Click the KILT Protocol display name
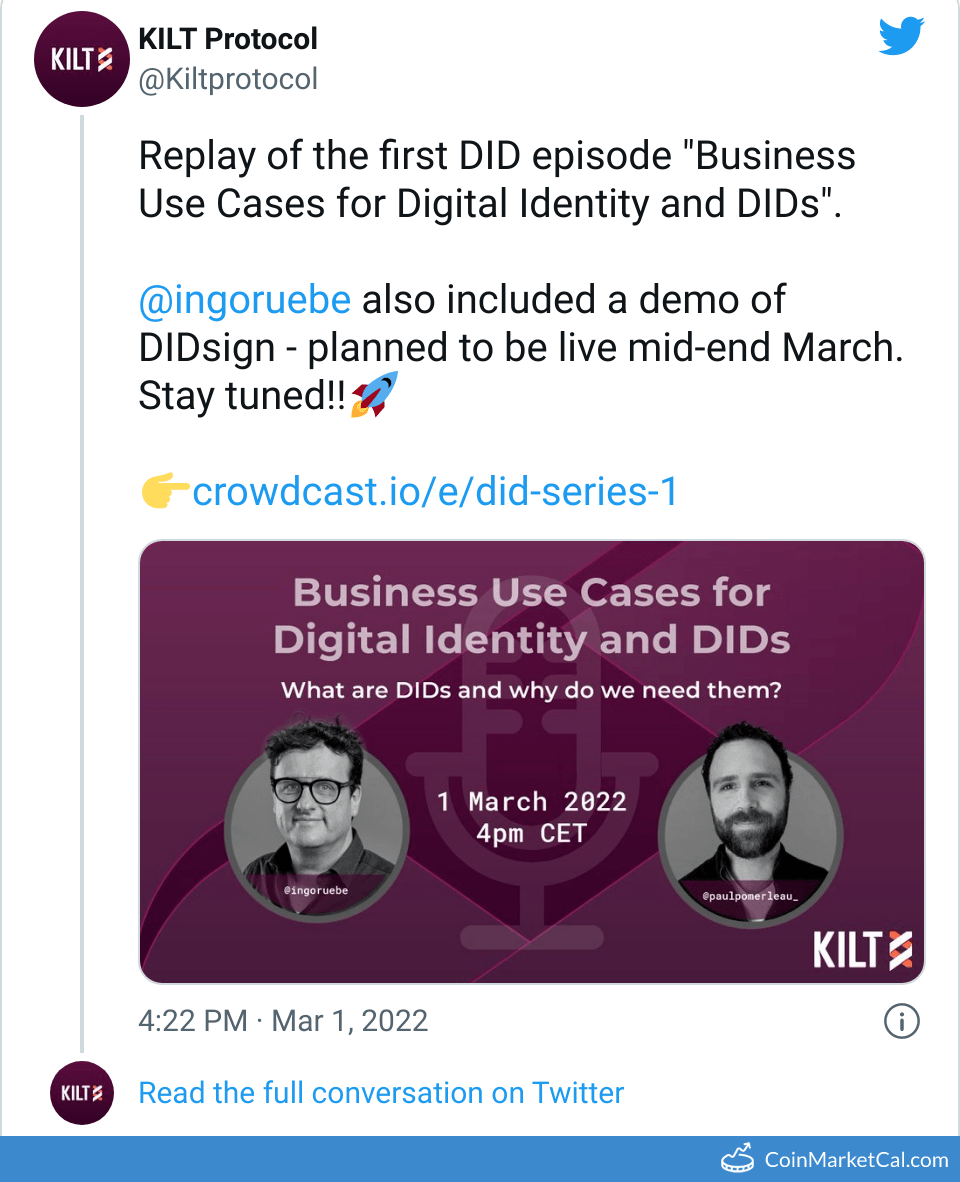The width and height of the screenshot is (960, 1182). click(228, 39)
